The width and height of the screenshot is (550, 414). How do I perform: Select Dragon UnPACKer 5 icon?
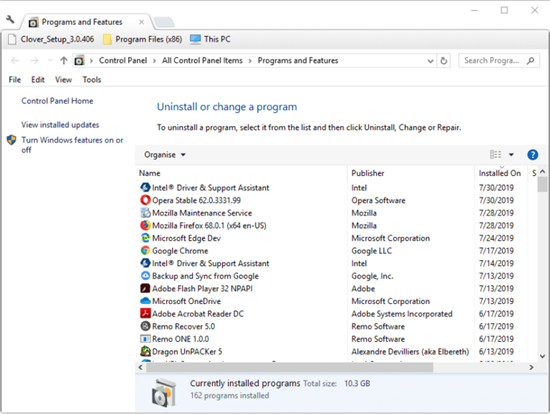click(145, 351)
